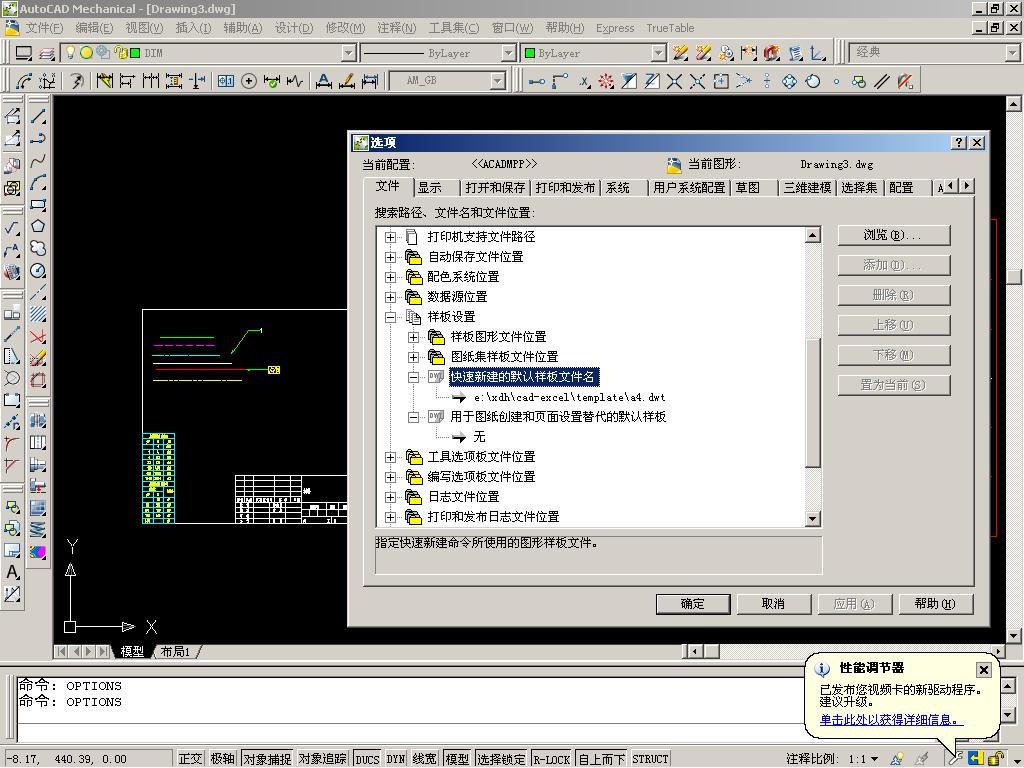The width and height of the screenshot is (1024, 768).
Task: Select the Trim tool with red X
Action: [38, 336]
